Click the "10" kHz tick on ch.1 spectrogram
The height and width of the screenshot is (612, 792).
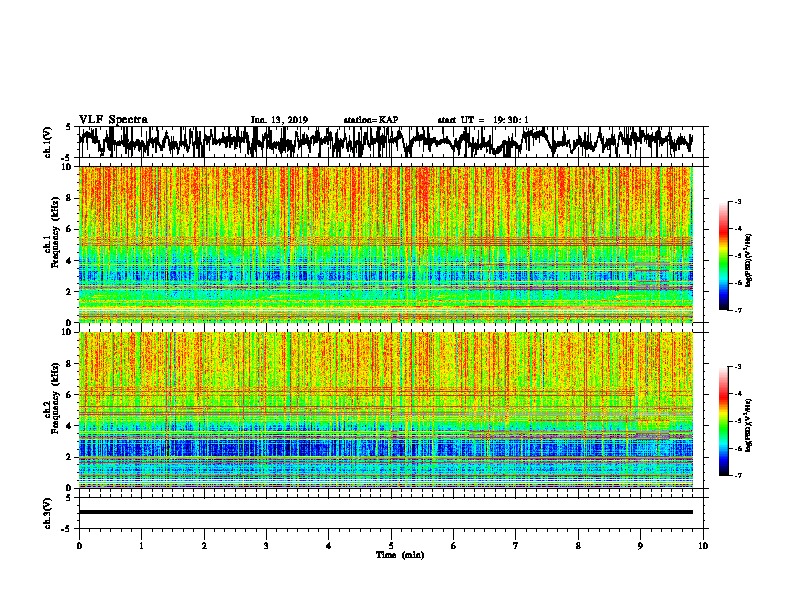pos(68,167)
